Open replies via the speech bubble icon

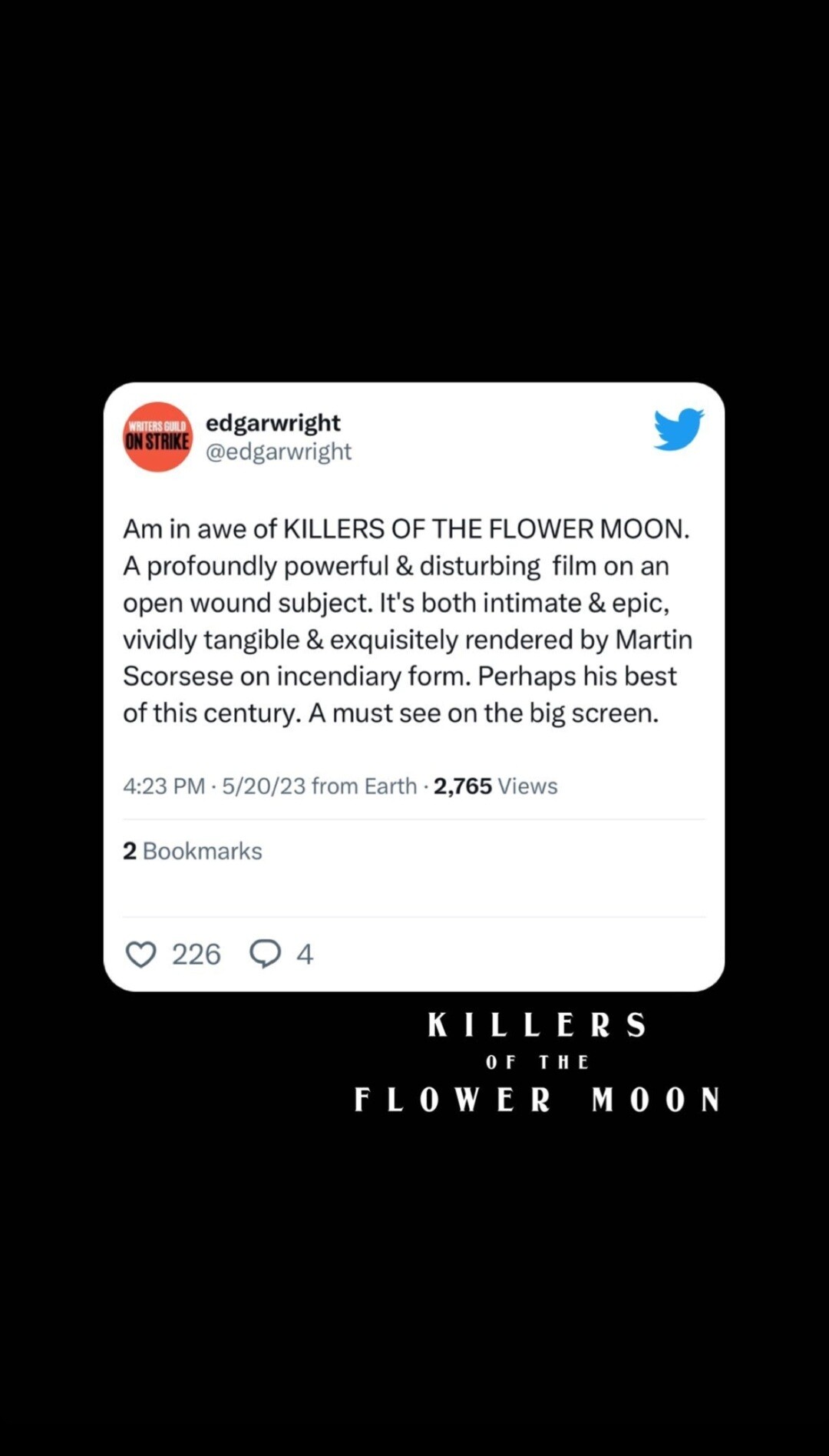(x=266, y=954)
